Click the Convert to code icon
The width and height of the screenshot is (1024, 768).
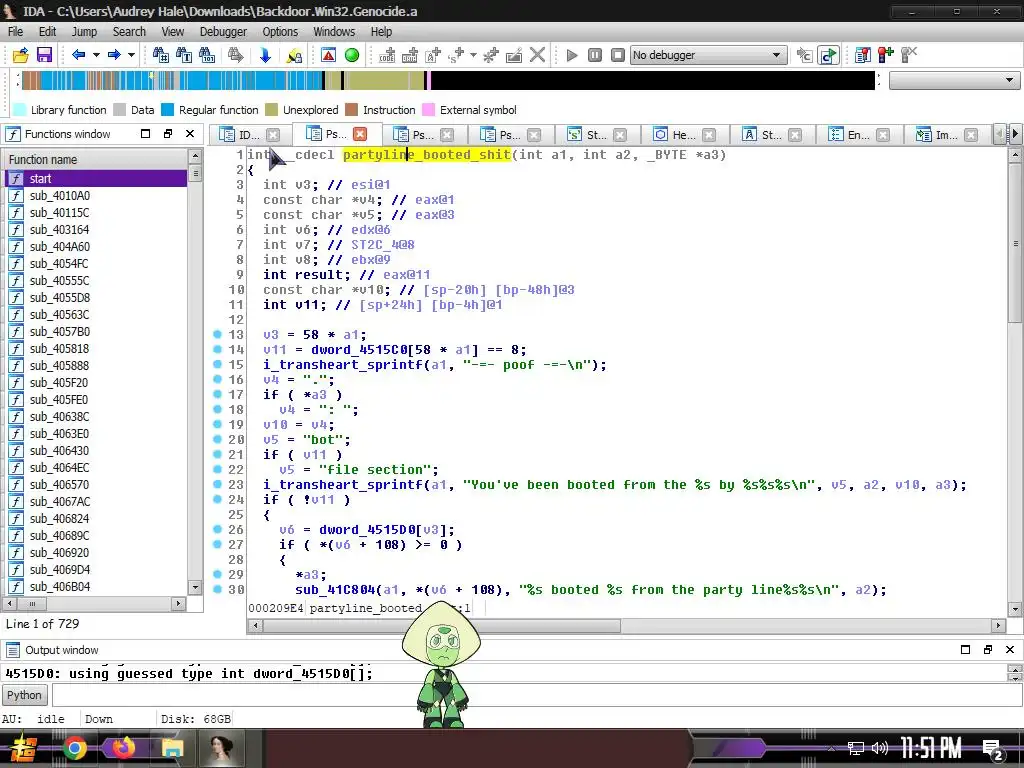(387, 56)
